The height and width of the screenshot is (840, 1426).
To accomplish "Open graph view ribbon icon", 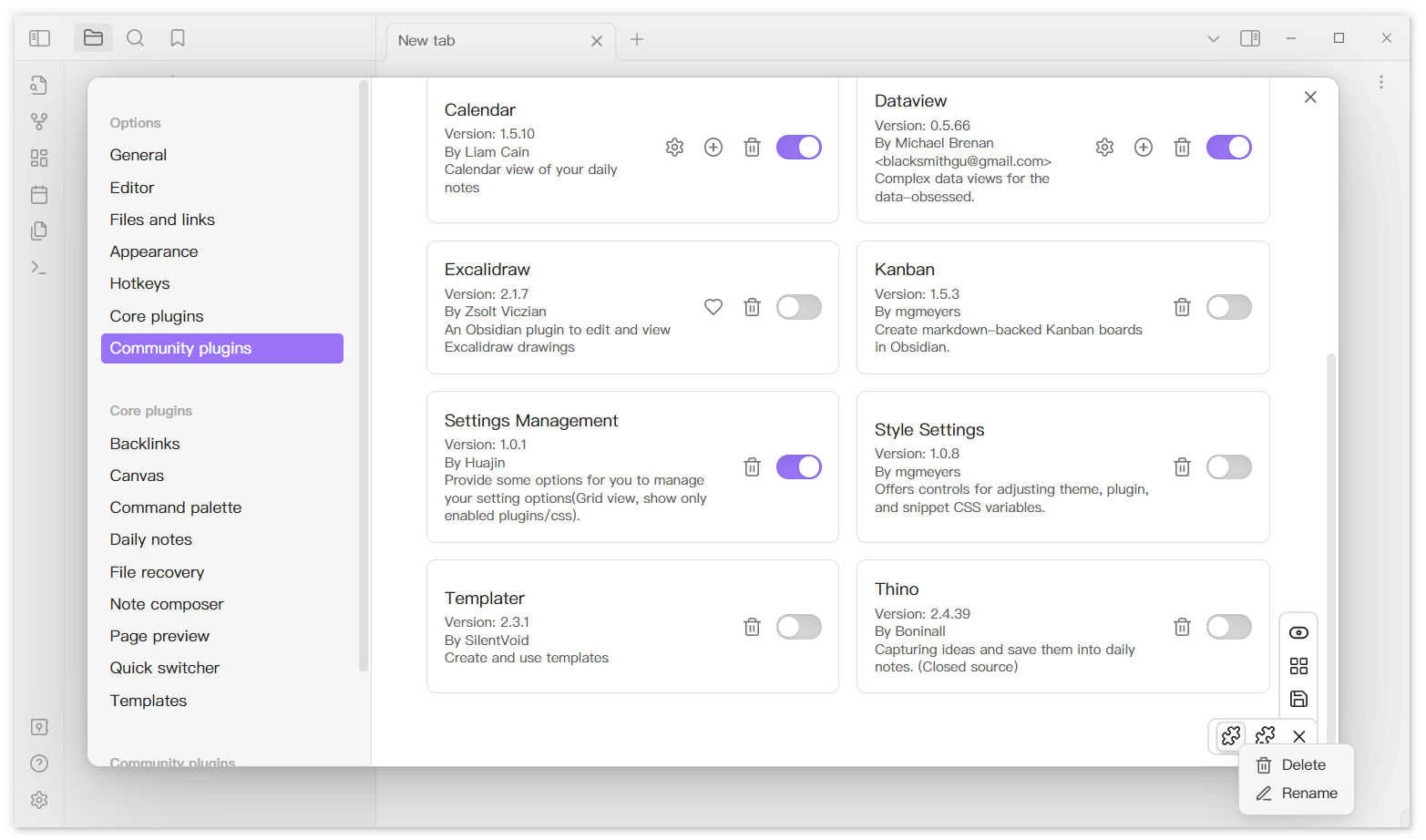I will [39, 121].
